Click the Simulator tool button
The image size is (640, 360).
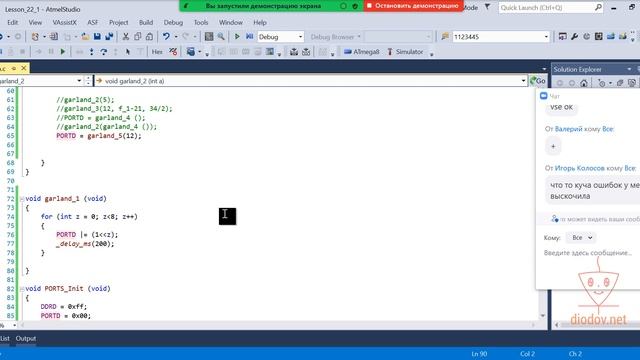405,52
